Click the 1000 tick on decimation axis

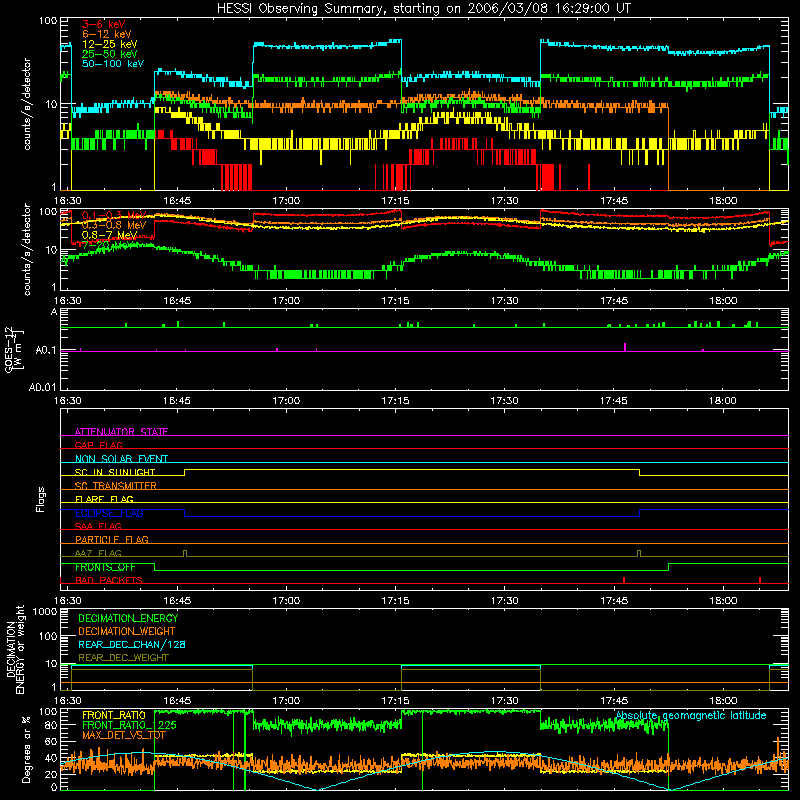pos(45,611)
